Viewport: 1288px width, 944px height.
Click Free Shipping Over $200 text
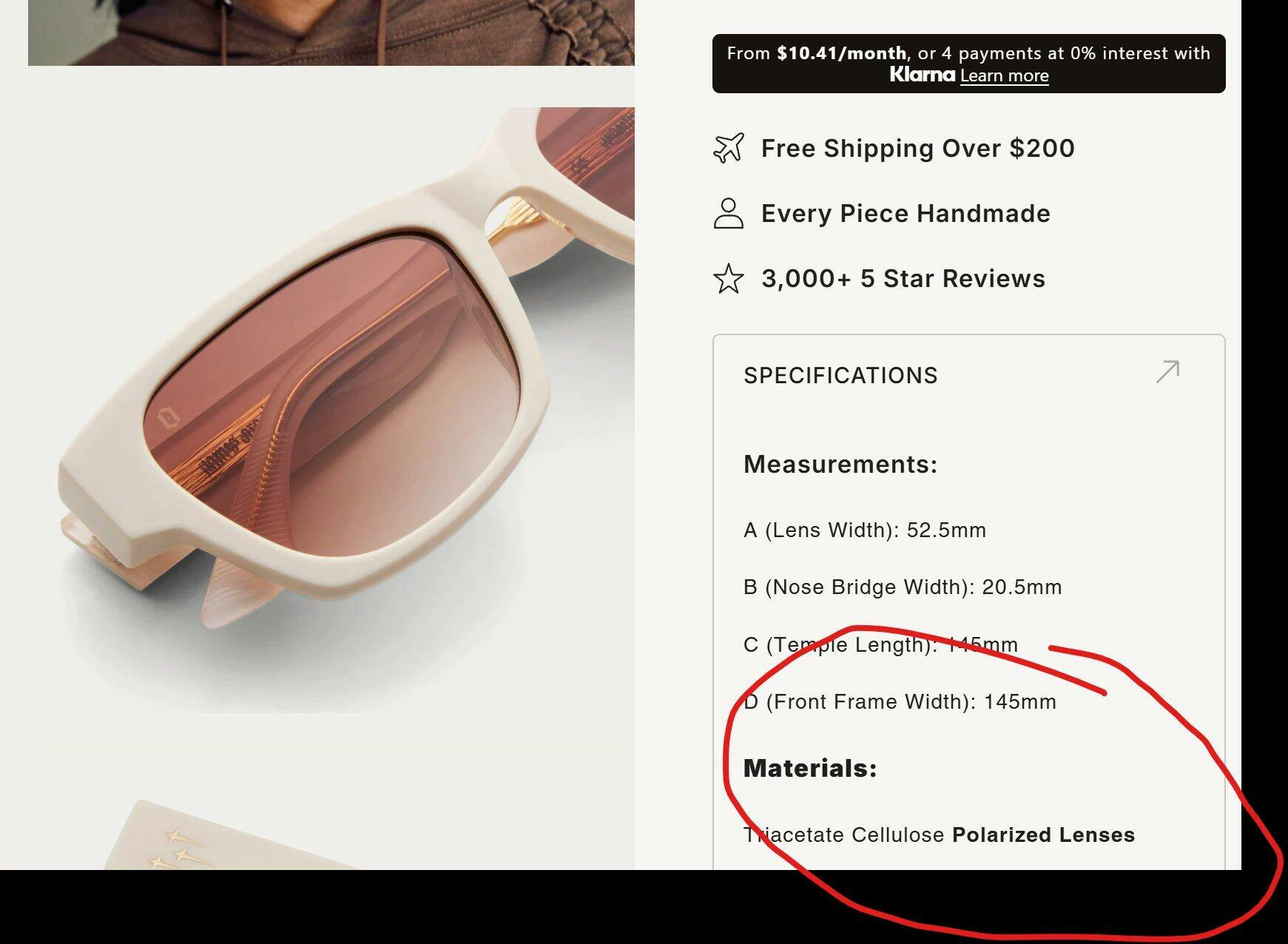coord(917,148)
